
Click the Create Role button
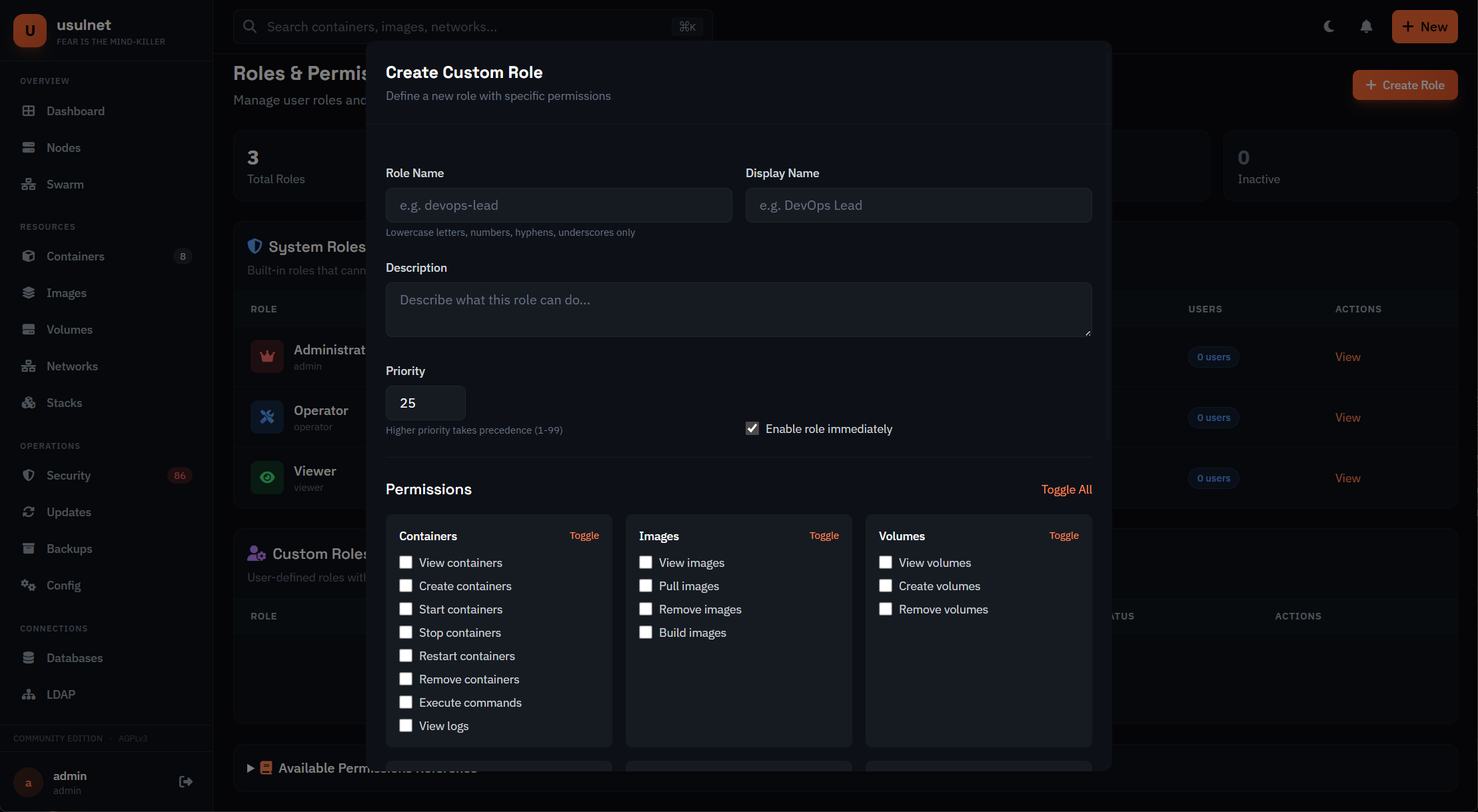coord(1405,85)
